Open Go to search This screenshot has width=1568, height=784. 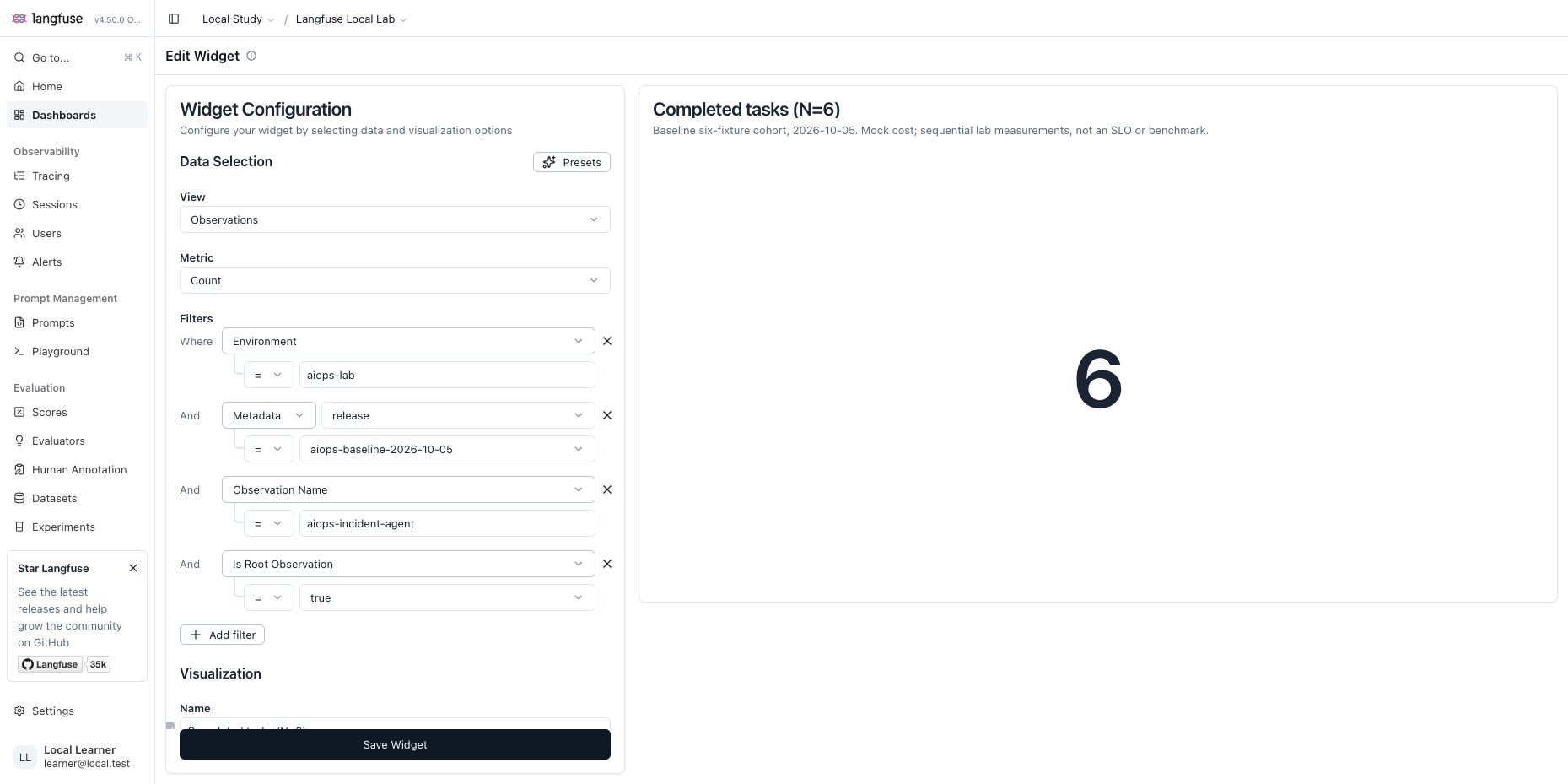(78, 57)
